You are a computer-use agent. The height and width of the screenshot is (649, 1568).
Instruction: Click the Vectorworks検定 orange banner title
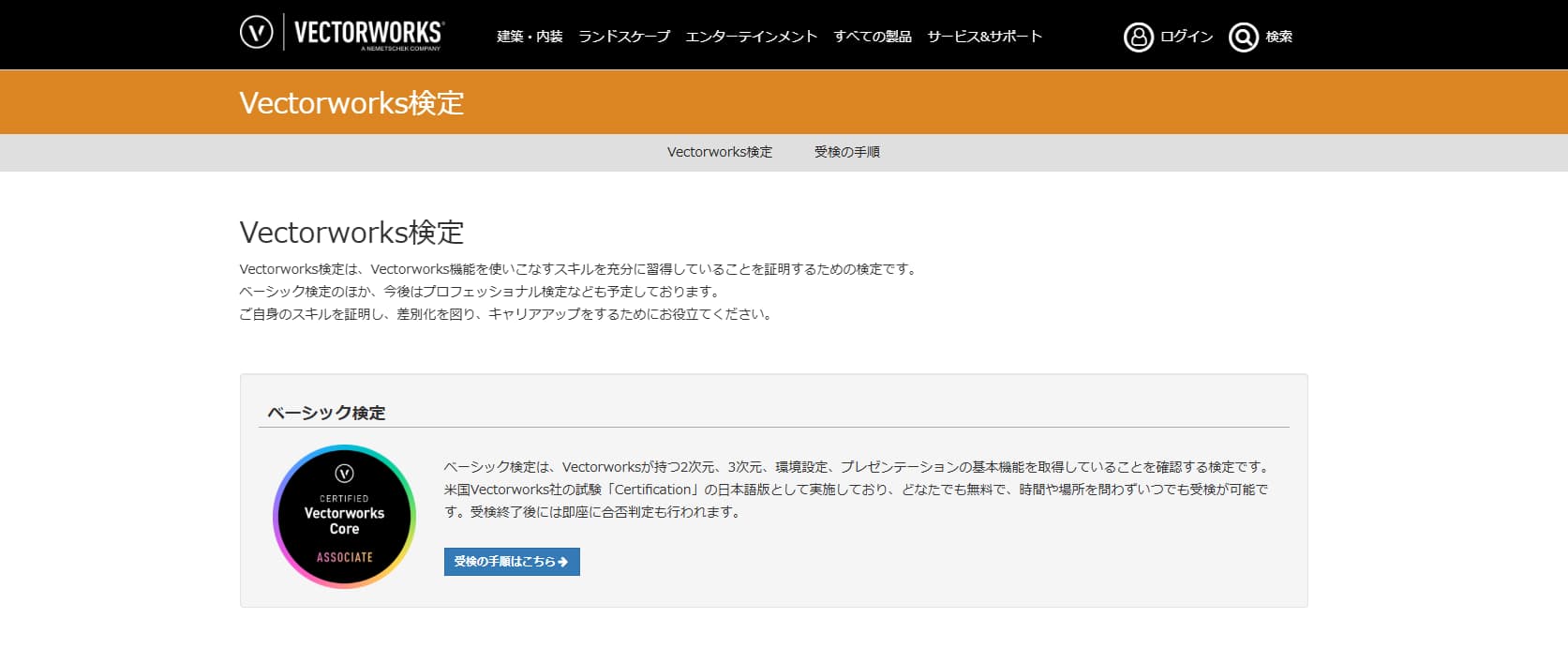click(351, 102)
